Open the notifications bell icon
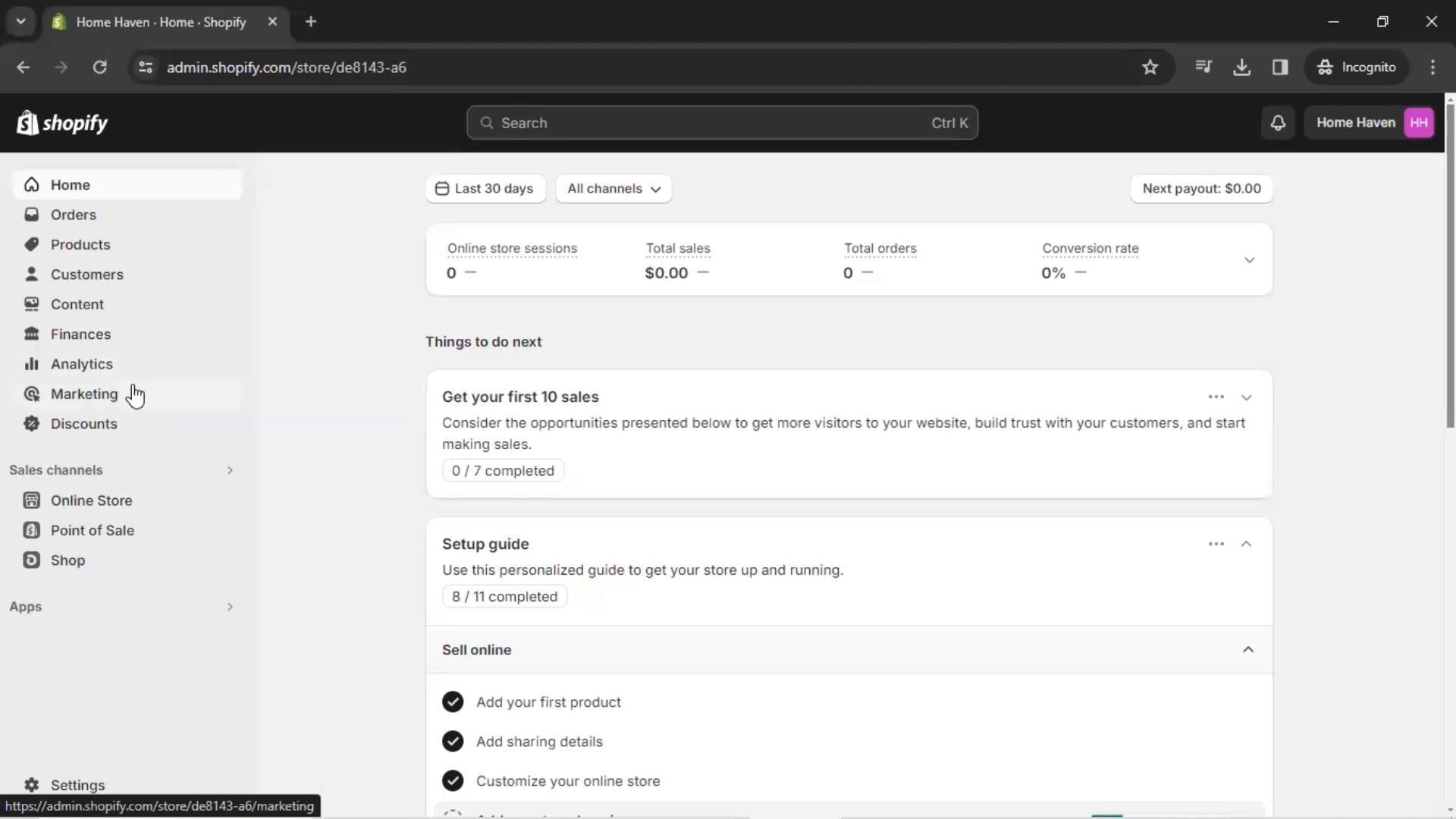The image size is (1456, 819). (x=1278, y=123)
